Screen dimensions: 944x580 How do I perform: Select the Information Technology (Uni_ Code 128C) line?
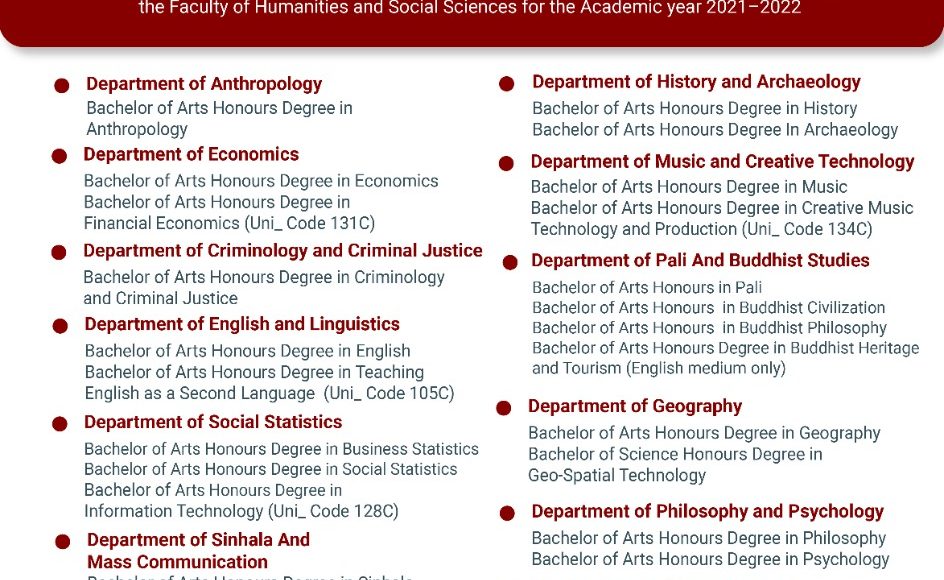(x=241, y=511)
